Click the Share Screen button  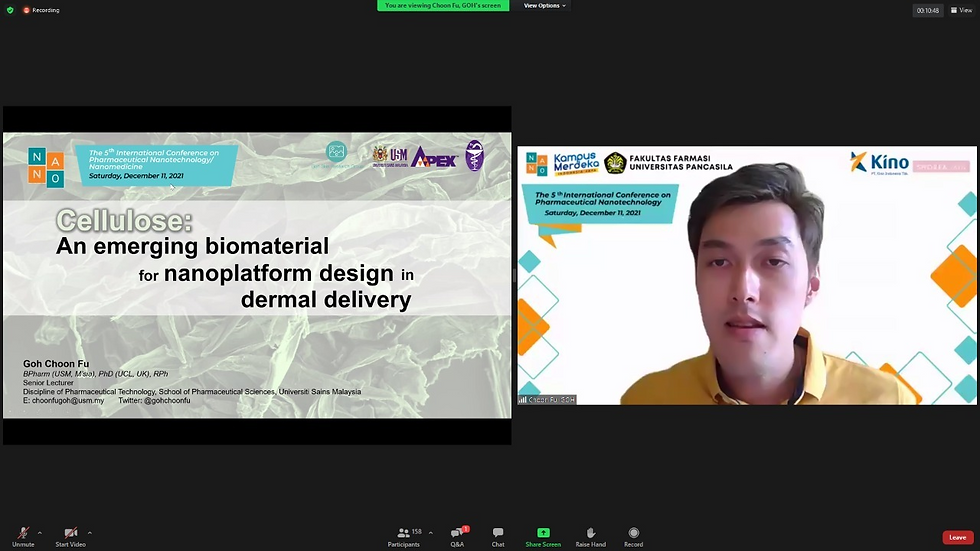pos(543,537)
